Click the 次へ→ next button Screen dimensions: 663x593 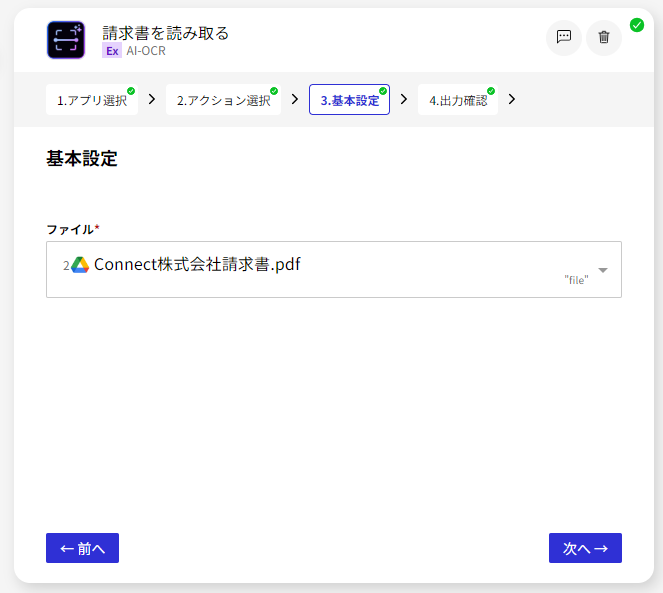[x=585, y=548]
